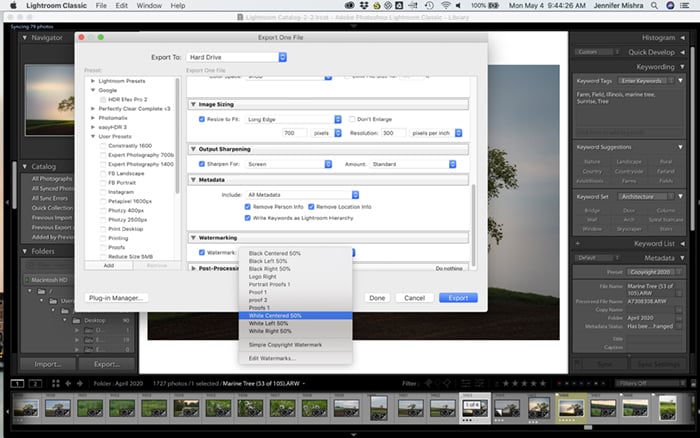Uncheck Resize to Fit

(x=202, y=119)
